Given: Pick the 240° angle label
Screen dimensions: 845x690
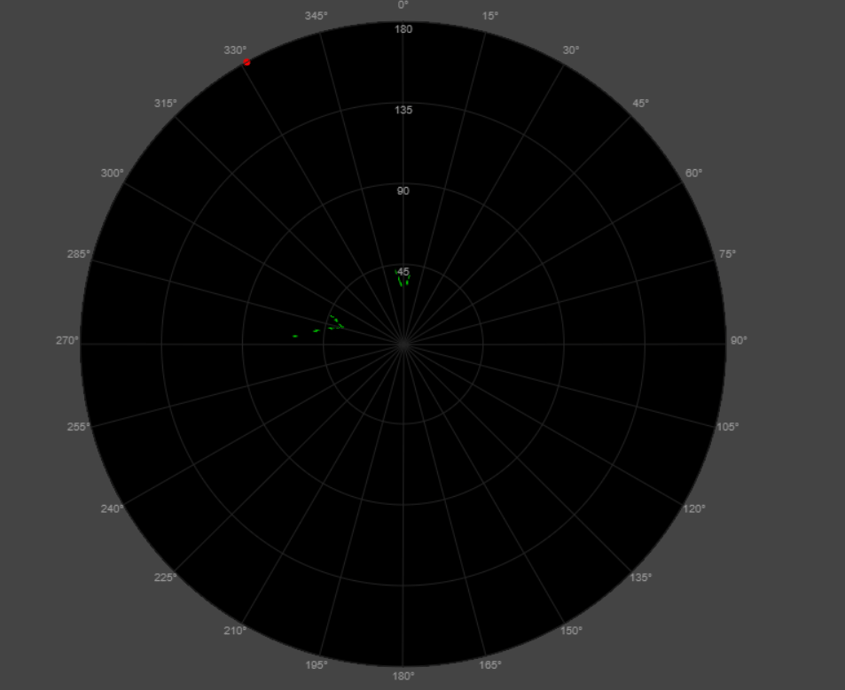Looking at the screenshot, I should (x=112, y=508).
